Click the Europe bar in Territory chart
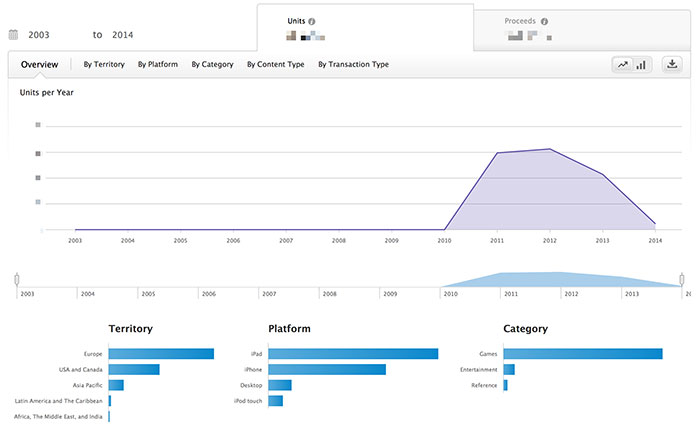This screenshot has height=437, width=700. 161,354
